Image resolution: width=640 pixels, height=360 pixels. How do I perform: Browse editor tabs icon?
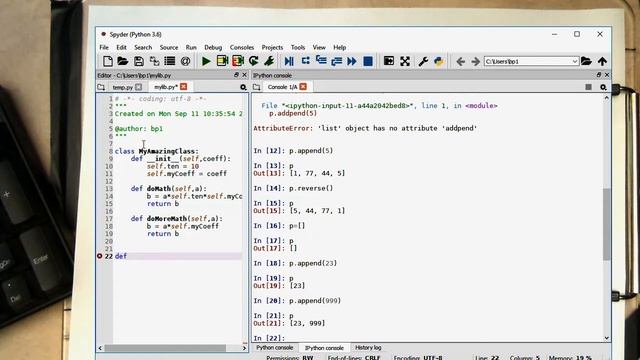[x=101, y=87]
